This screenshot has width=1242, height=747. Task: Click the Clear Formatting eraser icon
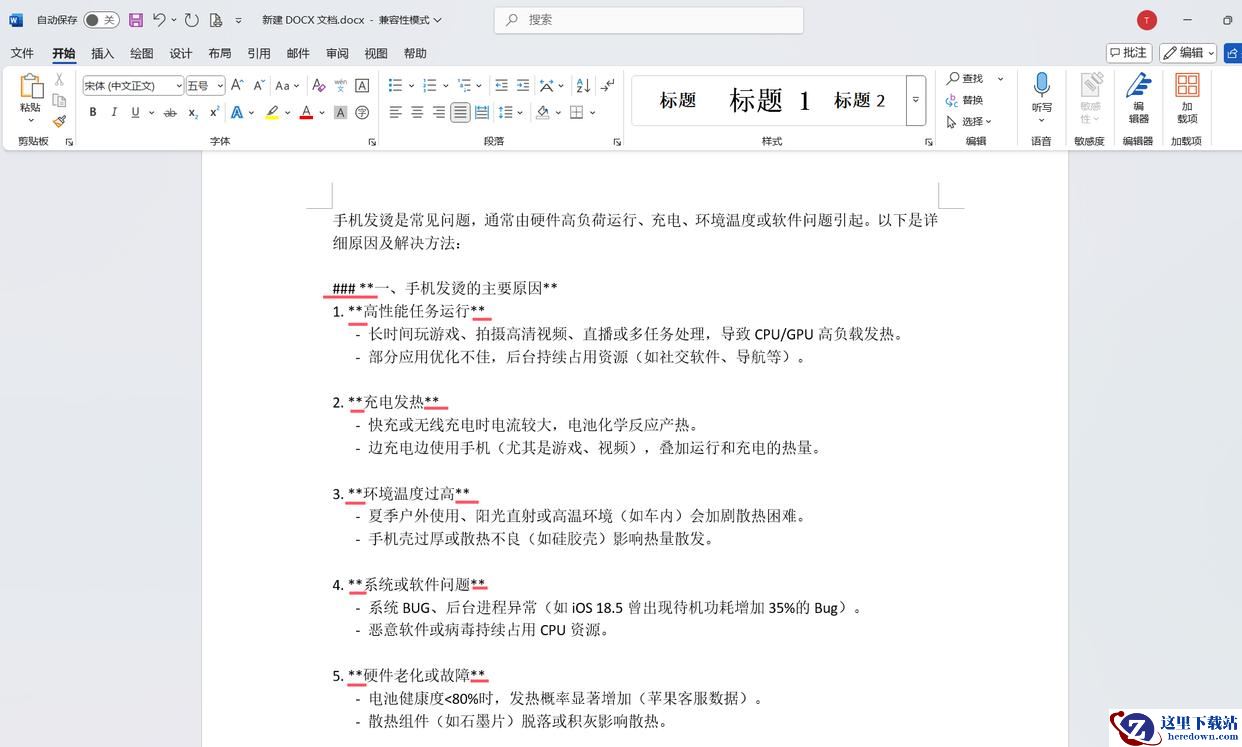click(x=319, y=86)
